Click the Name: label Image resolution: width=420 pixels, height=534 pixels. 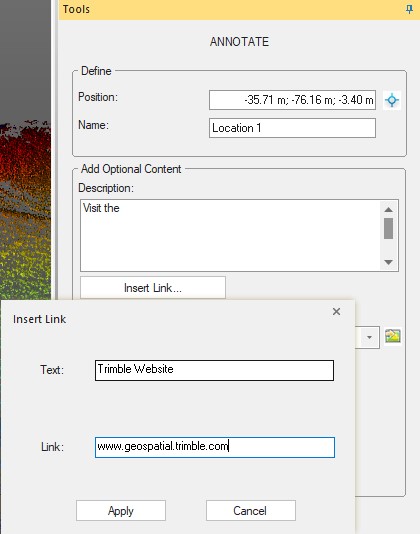point(93,125)
